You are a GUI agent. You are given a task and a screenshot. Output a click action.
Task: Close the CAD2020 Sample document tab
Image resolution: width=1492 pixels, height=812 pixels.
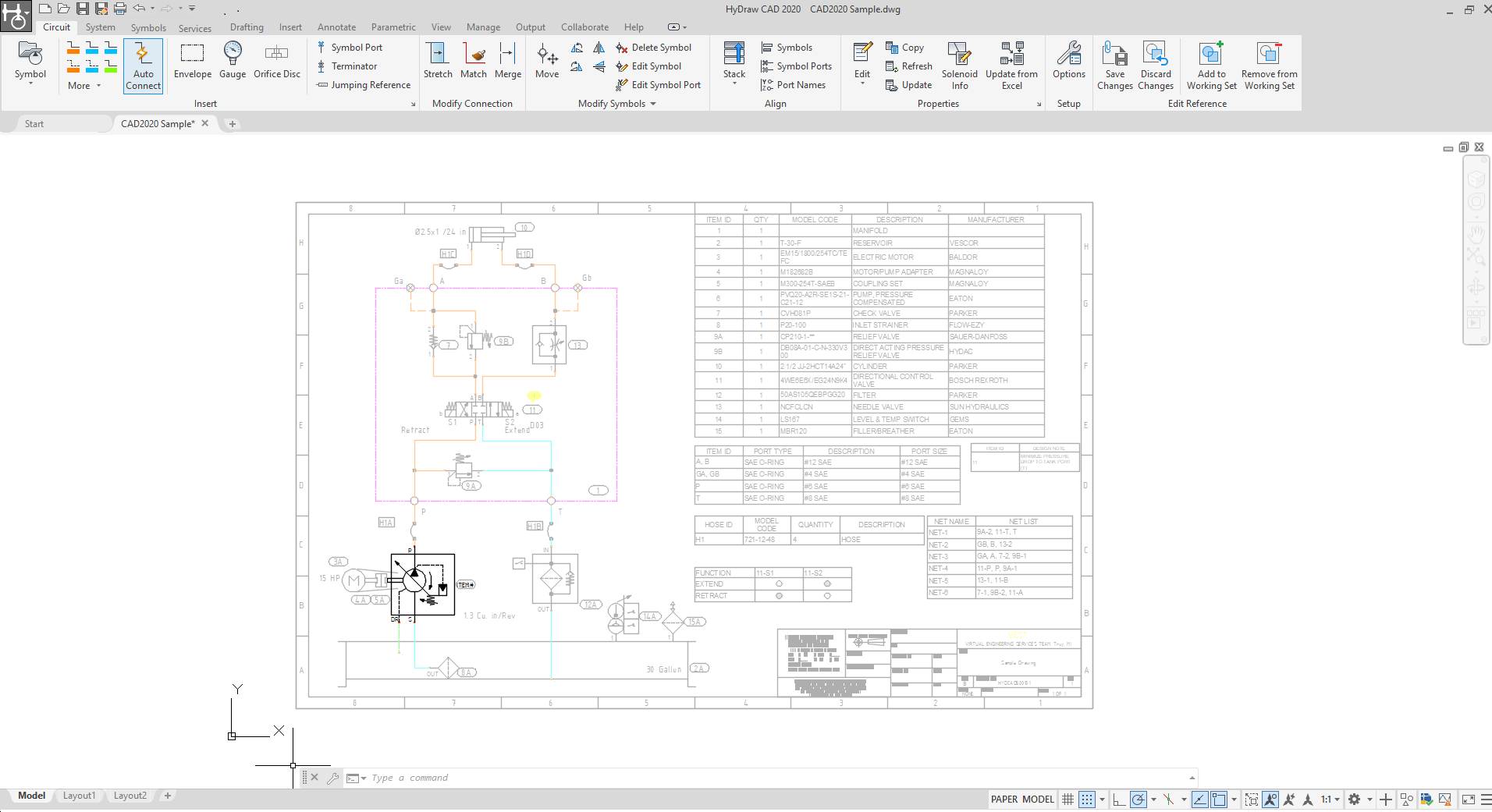[205, 123]
